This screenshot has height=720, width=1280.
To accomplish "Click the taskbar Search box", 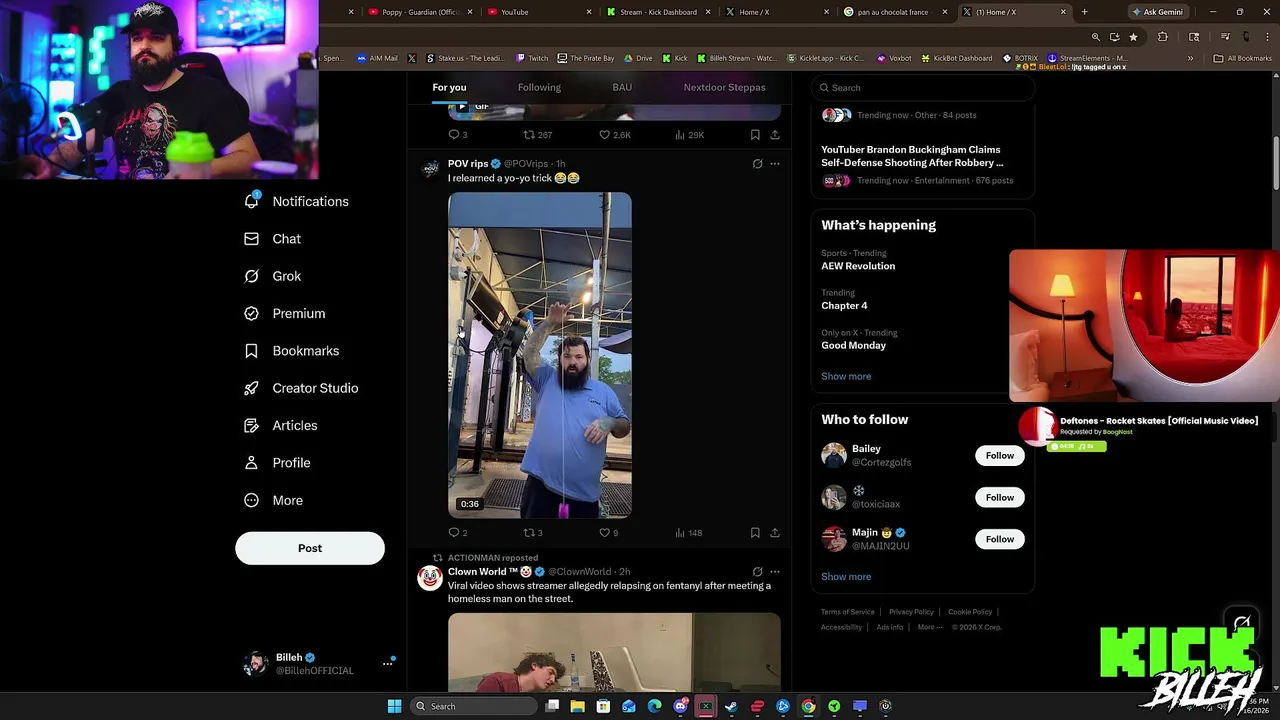I will [x=473, y=706].
